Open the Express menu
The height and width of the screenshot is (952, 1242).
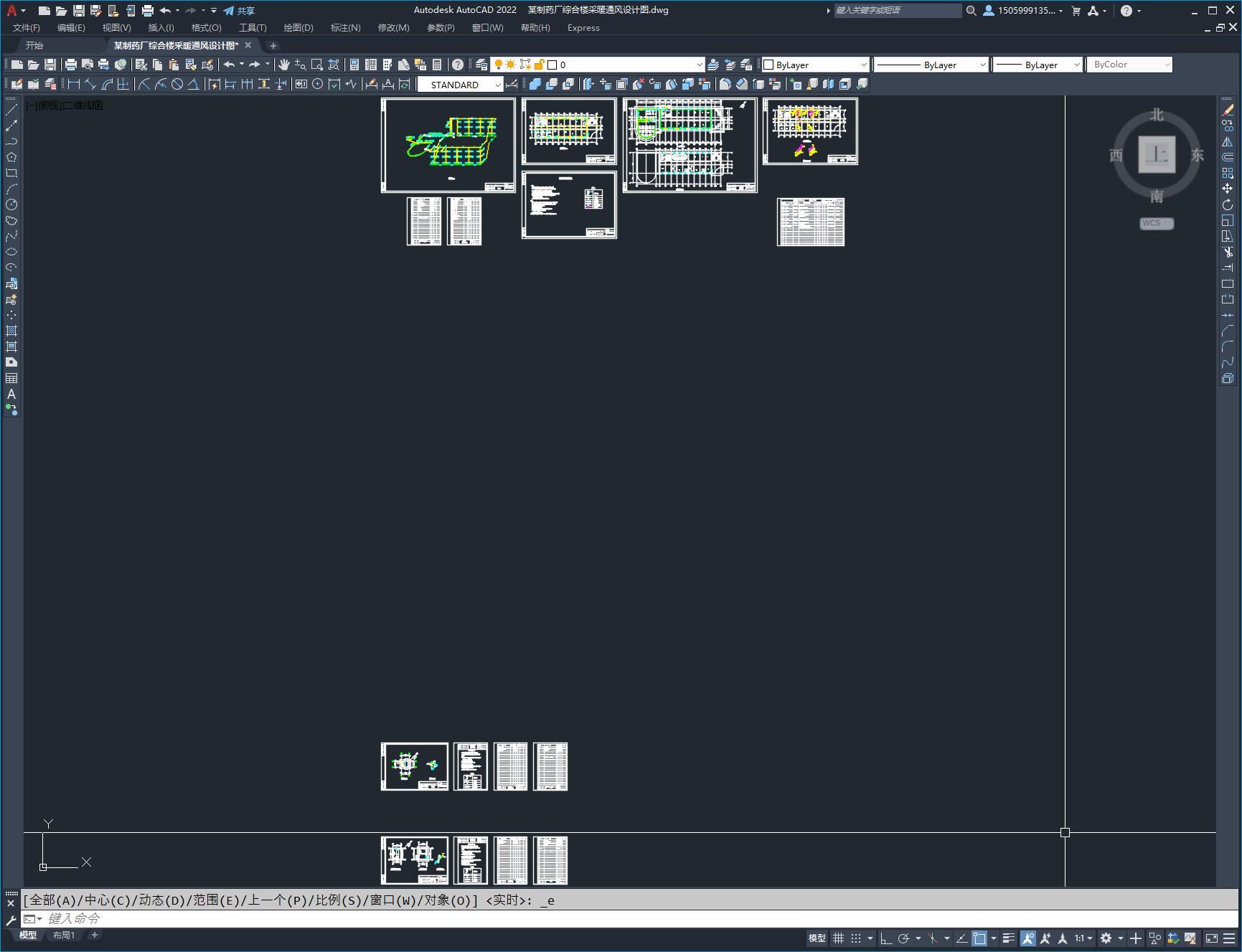tap(583, 28)
